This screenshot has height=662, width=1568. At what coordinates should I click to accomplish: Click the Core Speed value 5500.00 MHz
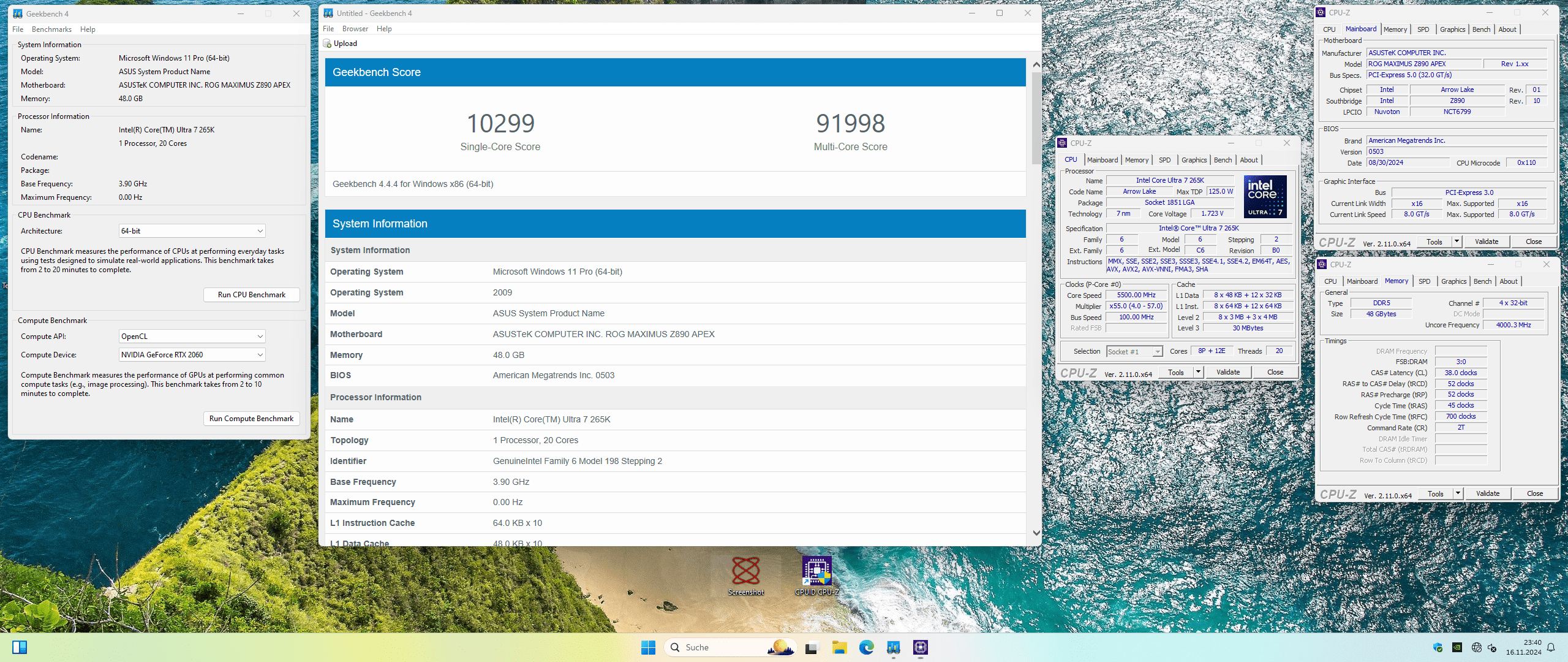[1136, 295]
